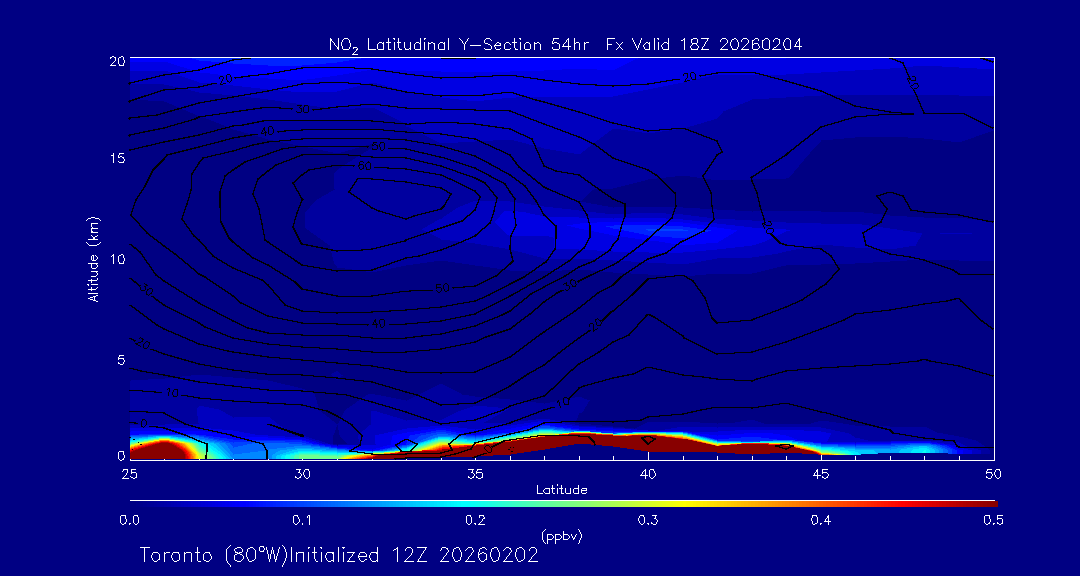Click the 0.4 colorbar tick label

tap(821, 520)
